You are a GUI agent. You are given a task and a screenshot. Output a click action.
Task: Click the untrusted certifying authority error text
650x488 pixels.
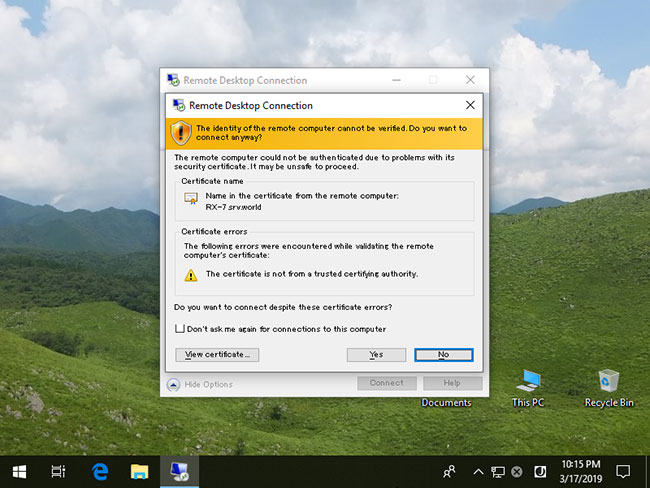click(312, 274)
